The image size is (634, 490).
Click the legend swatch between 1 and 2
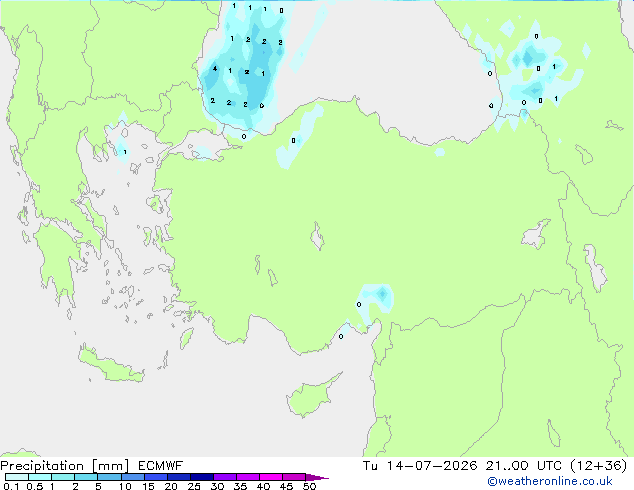point(63,477)
